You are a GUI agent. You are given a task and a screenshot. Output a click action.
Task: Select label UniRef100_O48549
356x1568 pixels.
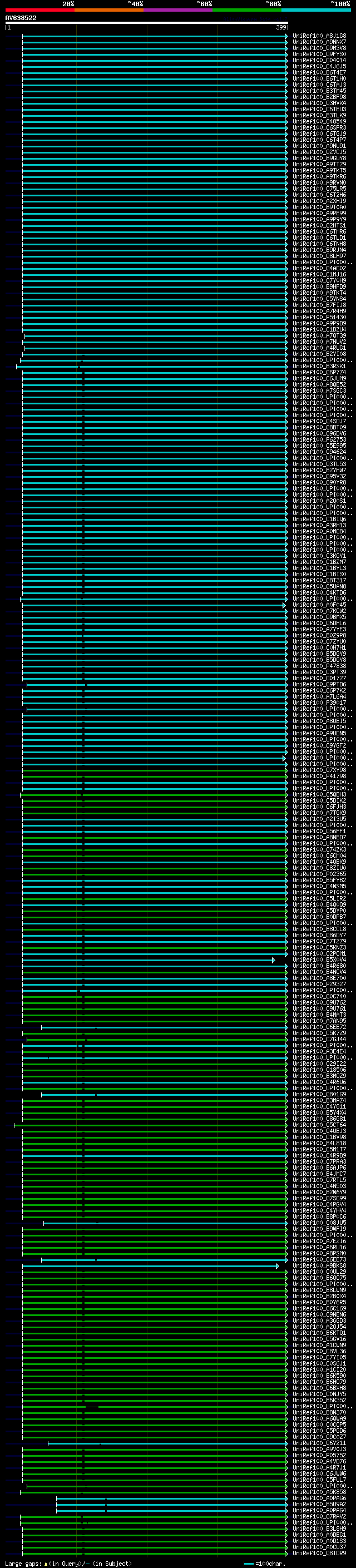[x=319, y=121]
